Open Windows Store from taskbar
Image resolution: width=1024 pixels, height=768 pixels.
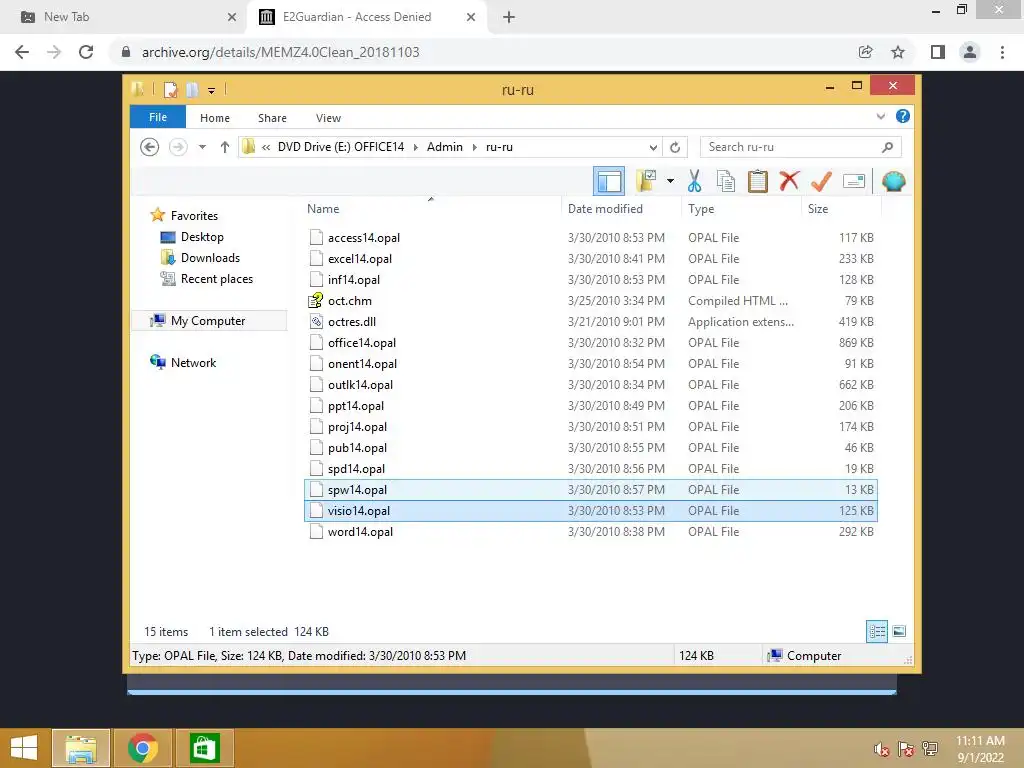204,748
